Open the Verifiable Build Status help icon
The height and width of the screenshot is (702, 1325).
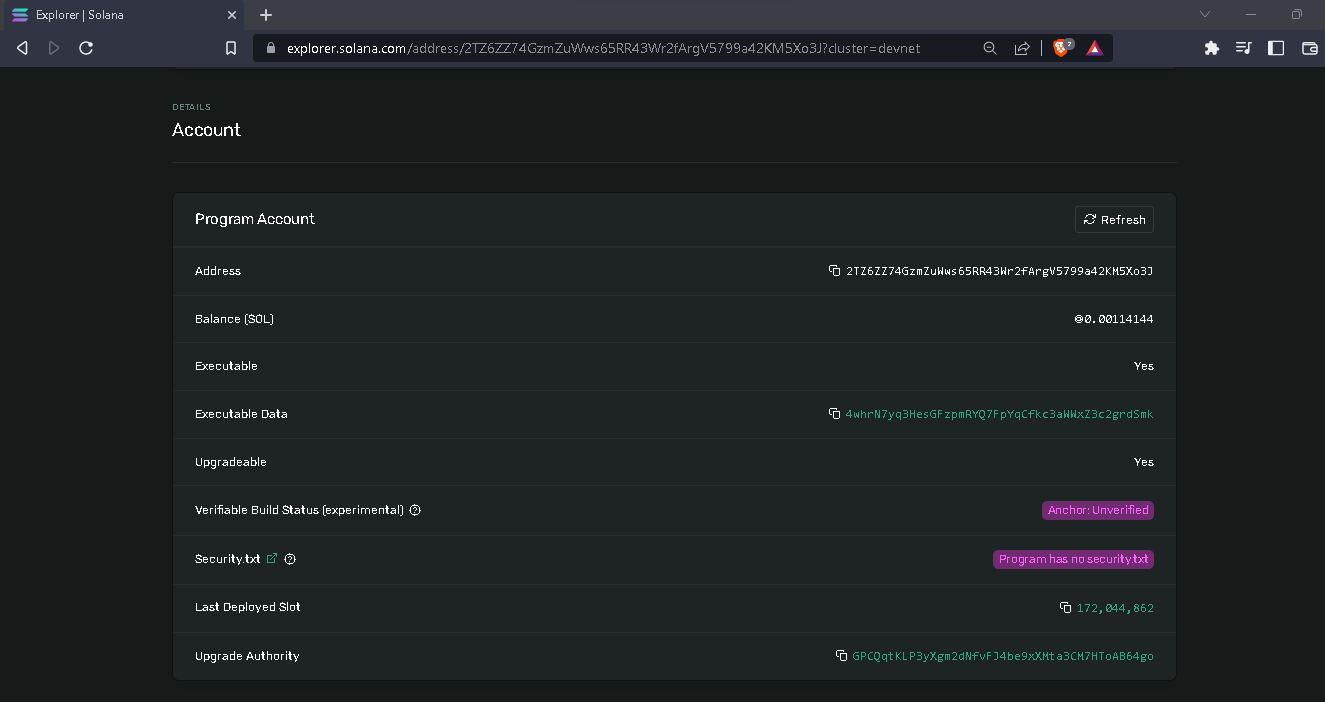pyautogui.click(x=415, y=510)
